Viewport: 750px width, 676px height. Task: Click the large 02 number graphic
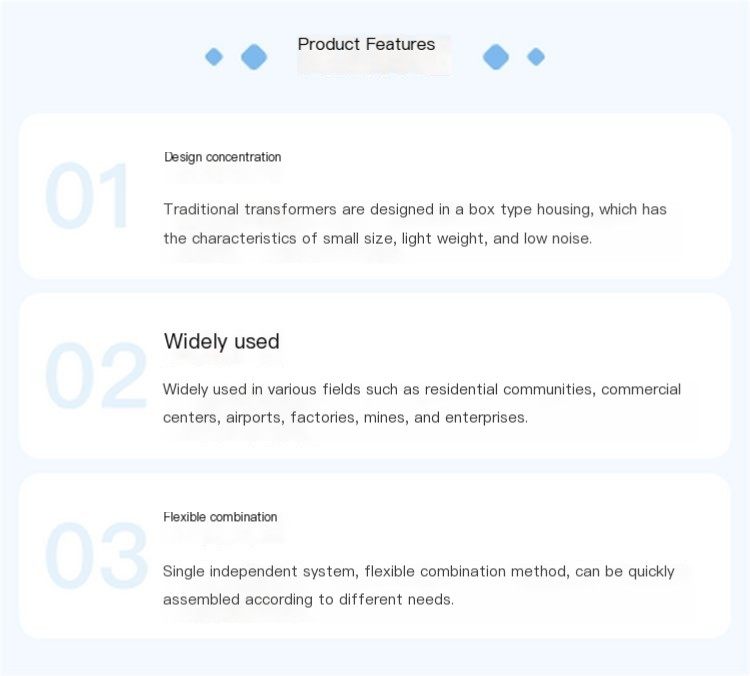[96, 376]
